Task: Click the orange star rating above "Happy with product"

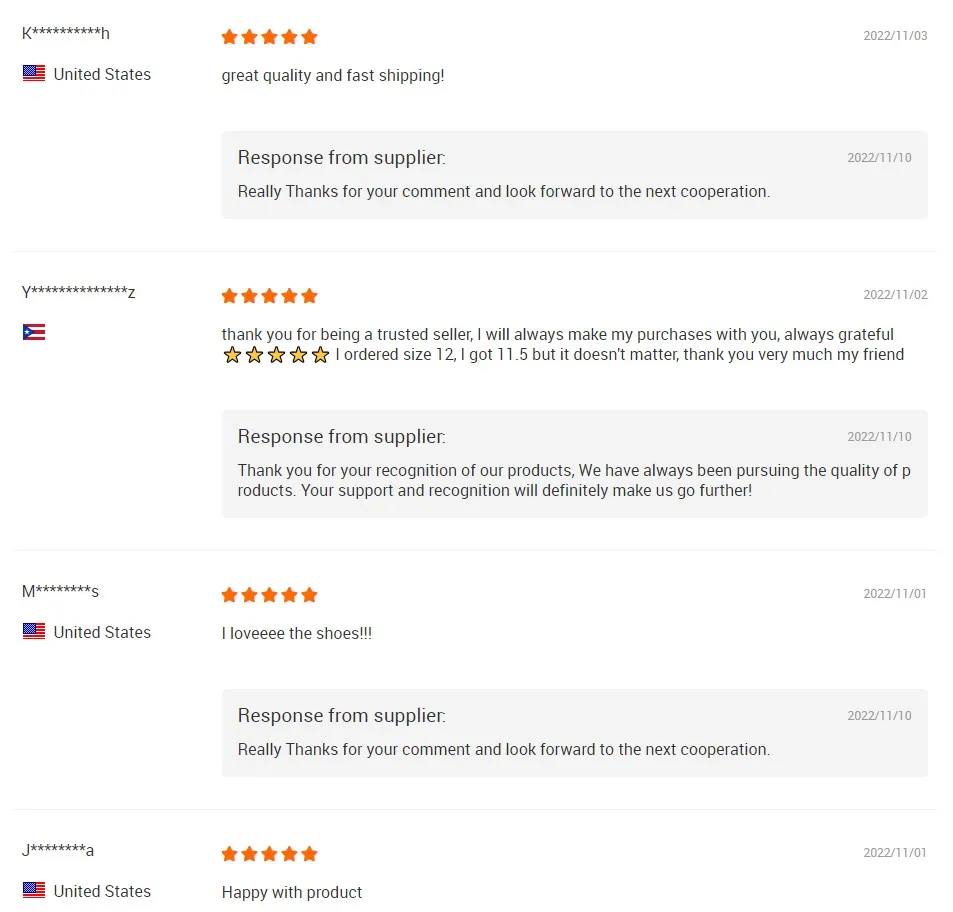Action: coord(269,854)
